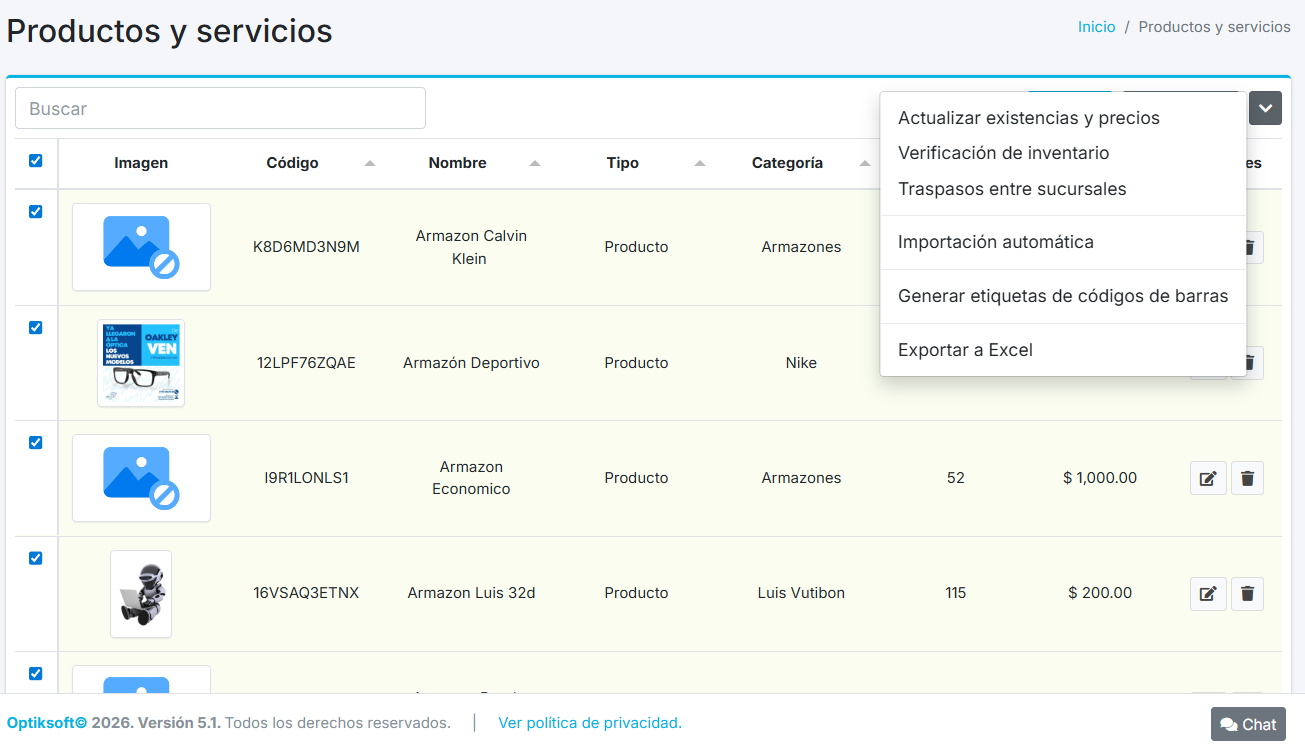The image size is (1305, 748).
Task: Uncheck the Armazon Calvin Klein row checkbox
Action: [x=36, y=212]
